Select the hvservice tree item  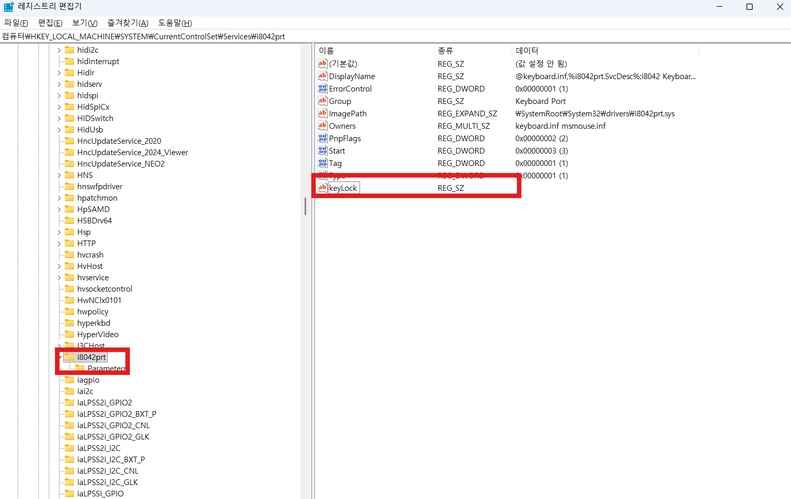point(93,278)
